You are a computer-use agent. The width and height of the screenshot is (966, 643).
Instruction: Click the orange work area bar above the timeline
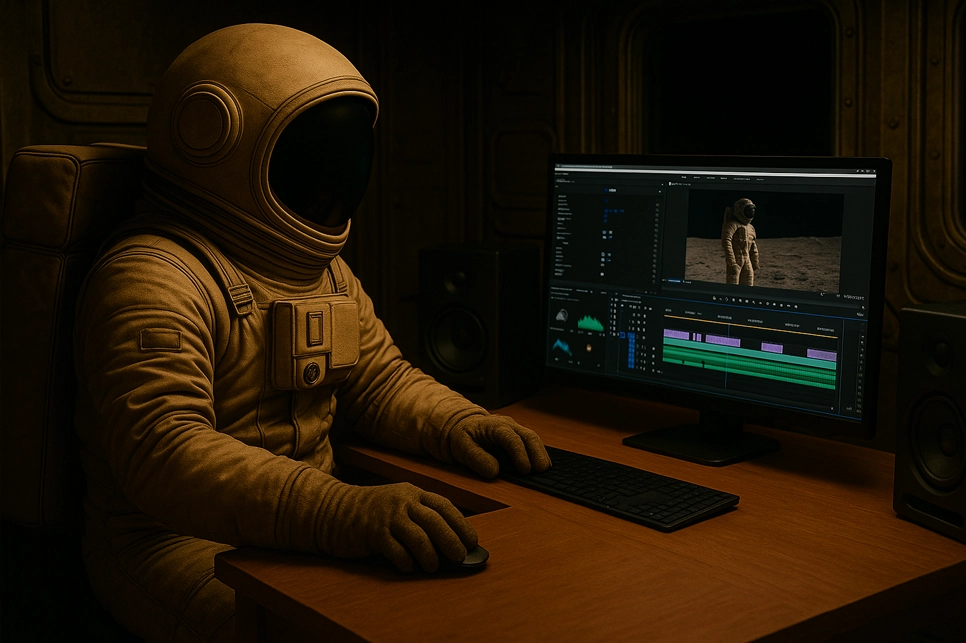click(750, 325)
